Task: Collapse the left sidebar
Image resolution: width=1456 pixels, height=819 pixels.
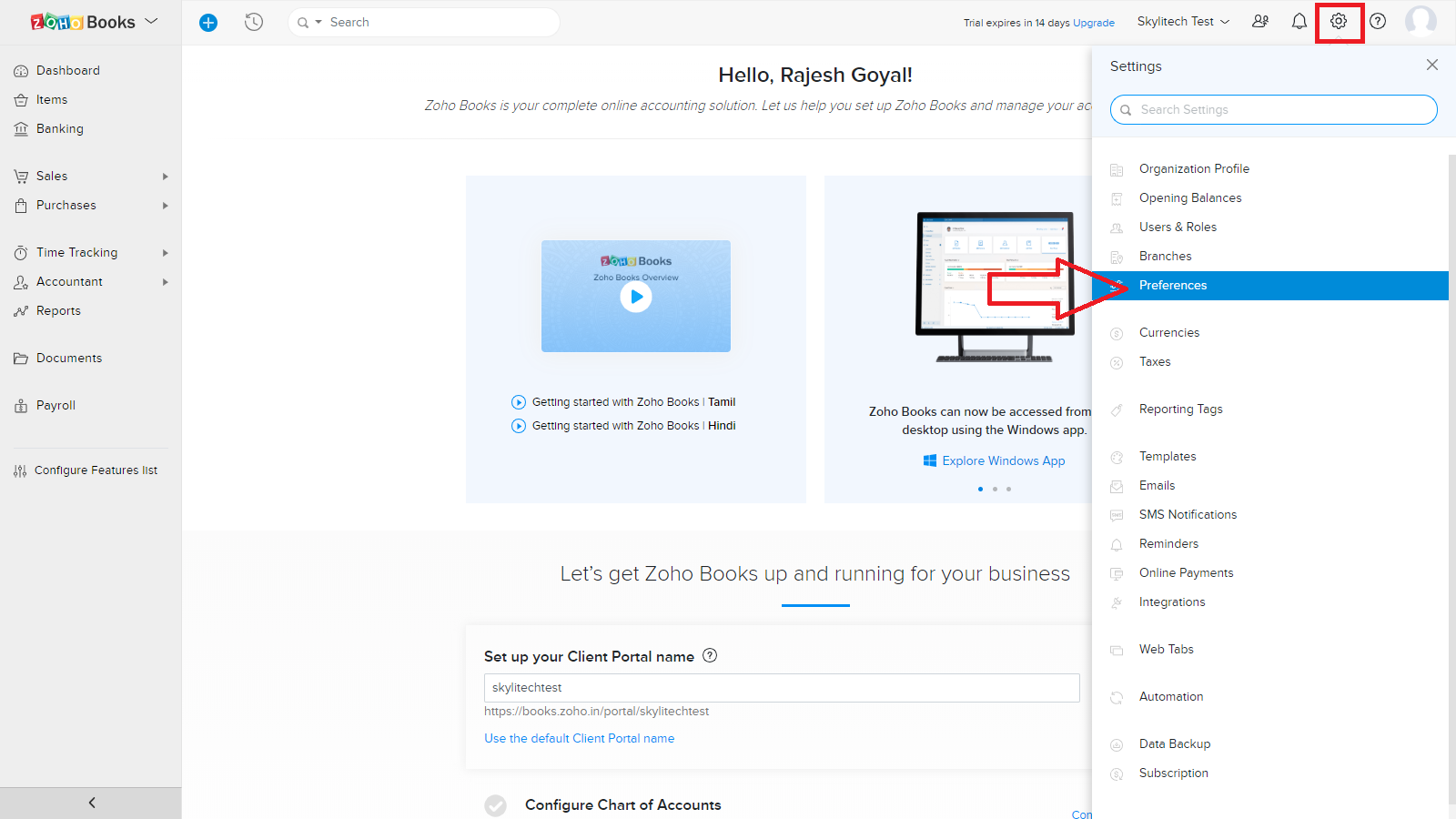Action: click(91, 803)
